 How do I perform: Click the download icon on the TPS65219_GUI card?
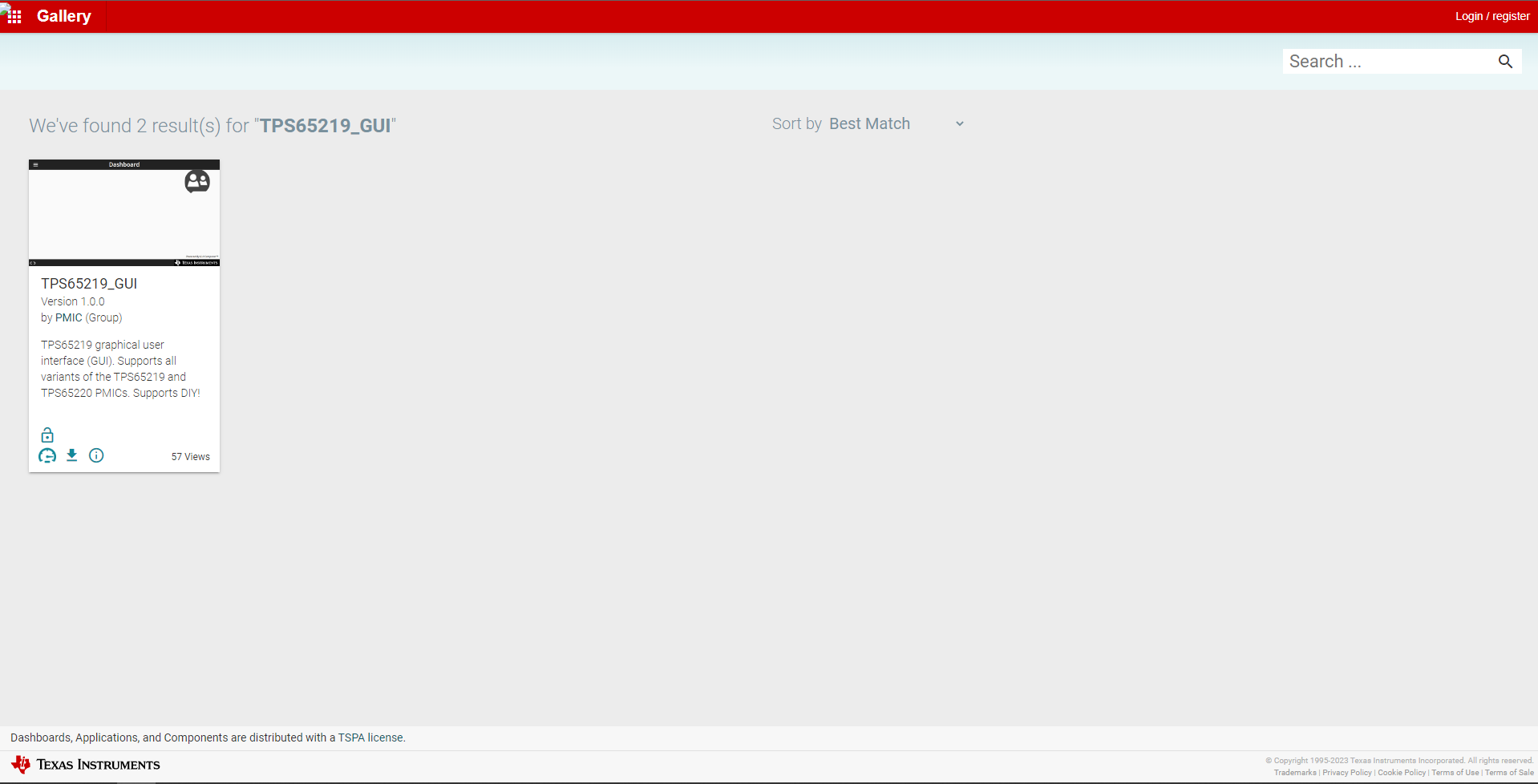pos(71,455)
